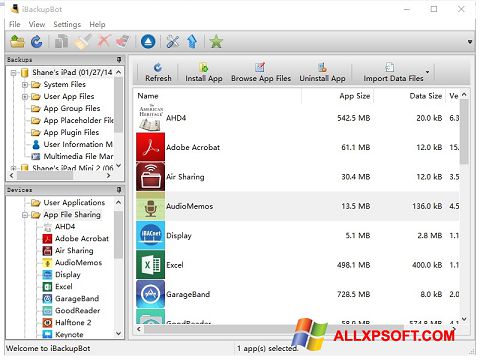Screen dimensions: 480x360
Task: Select App Group Files in Backups tree
Action: coord(72,108)
